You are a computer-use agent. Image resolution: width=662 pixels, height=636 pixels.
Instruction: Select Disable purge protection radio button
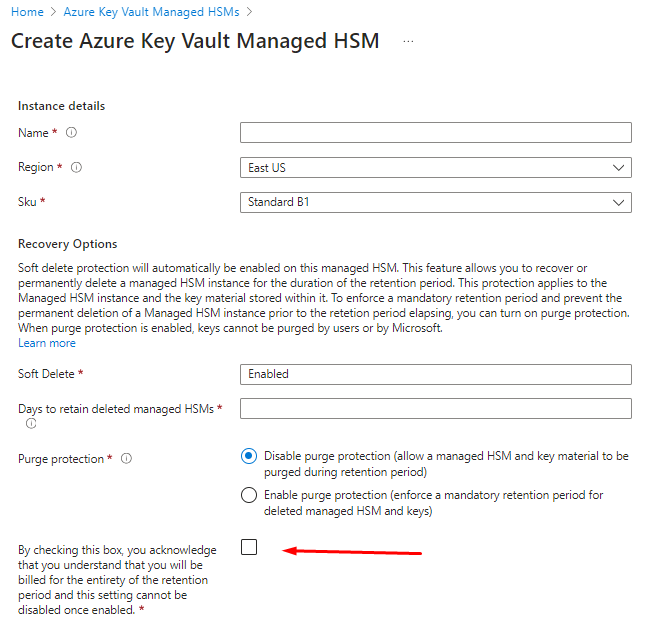(x=249, y=456)
